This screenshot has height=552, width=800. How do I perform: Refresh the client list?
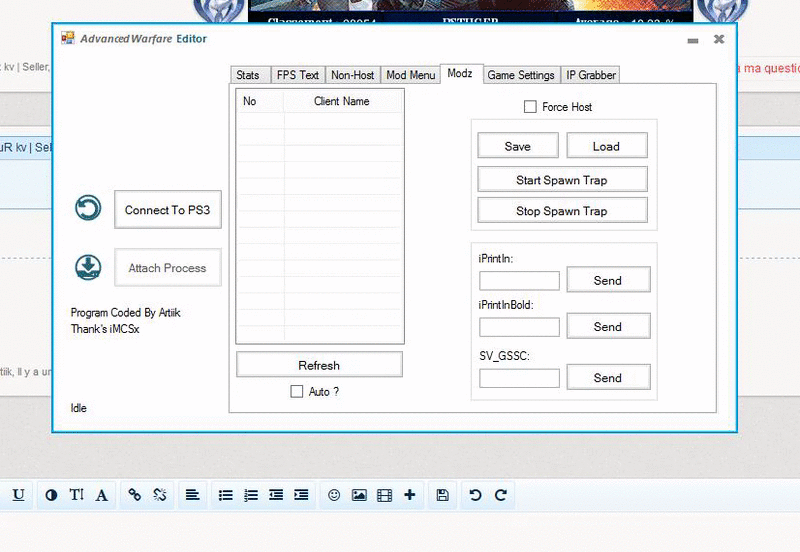(319, 365)
